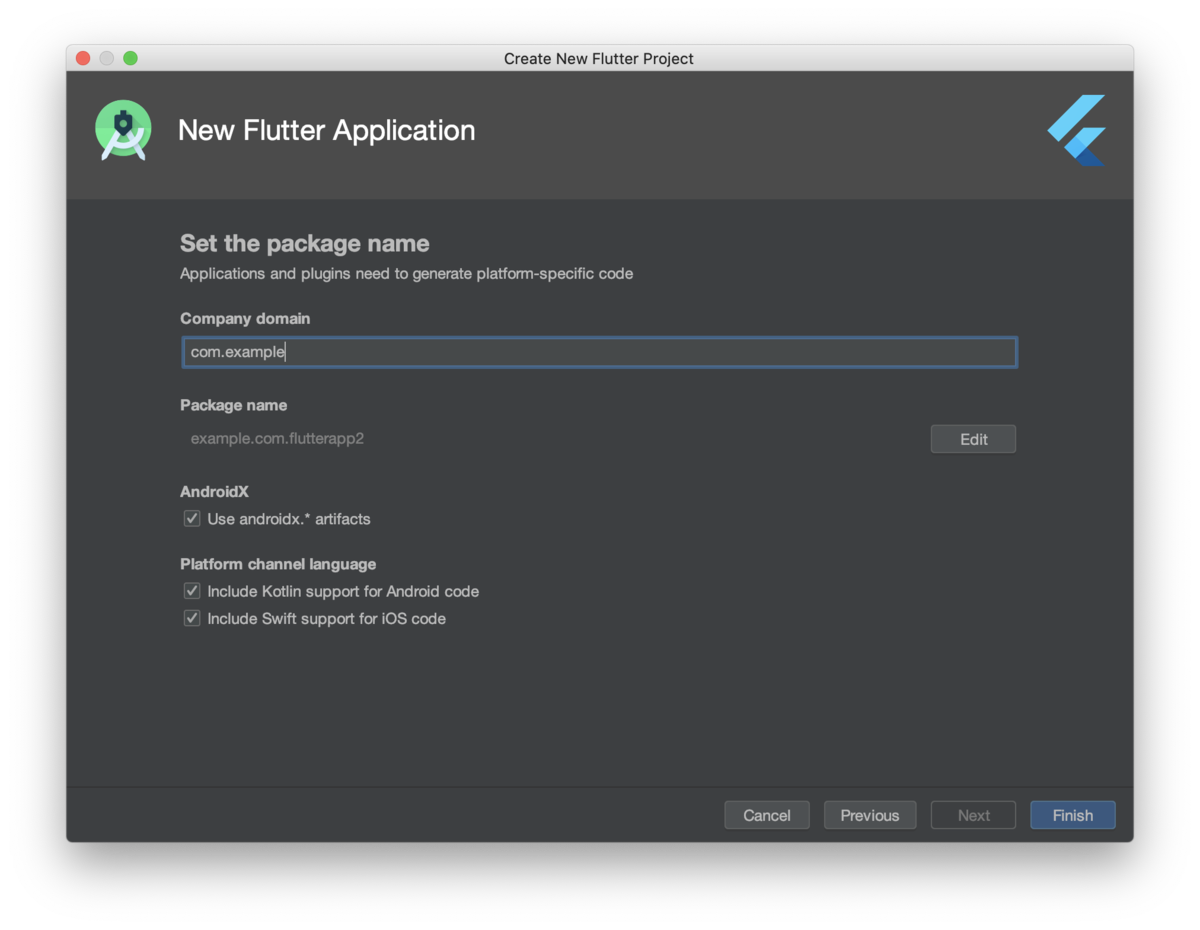
Task: Click the disabled Next button
Action: [973, 815]
